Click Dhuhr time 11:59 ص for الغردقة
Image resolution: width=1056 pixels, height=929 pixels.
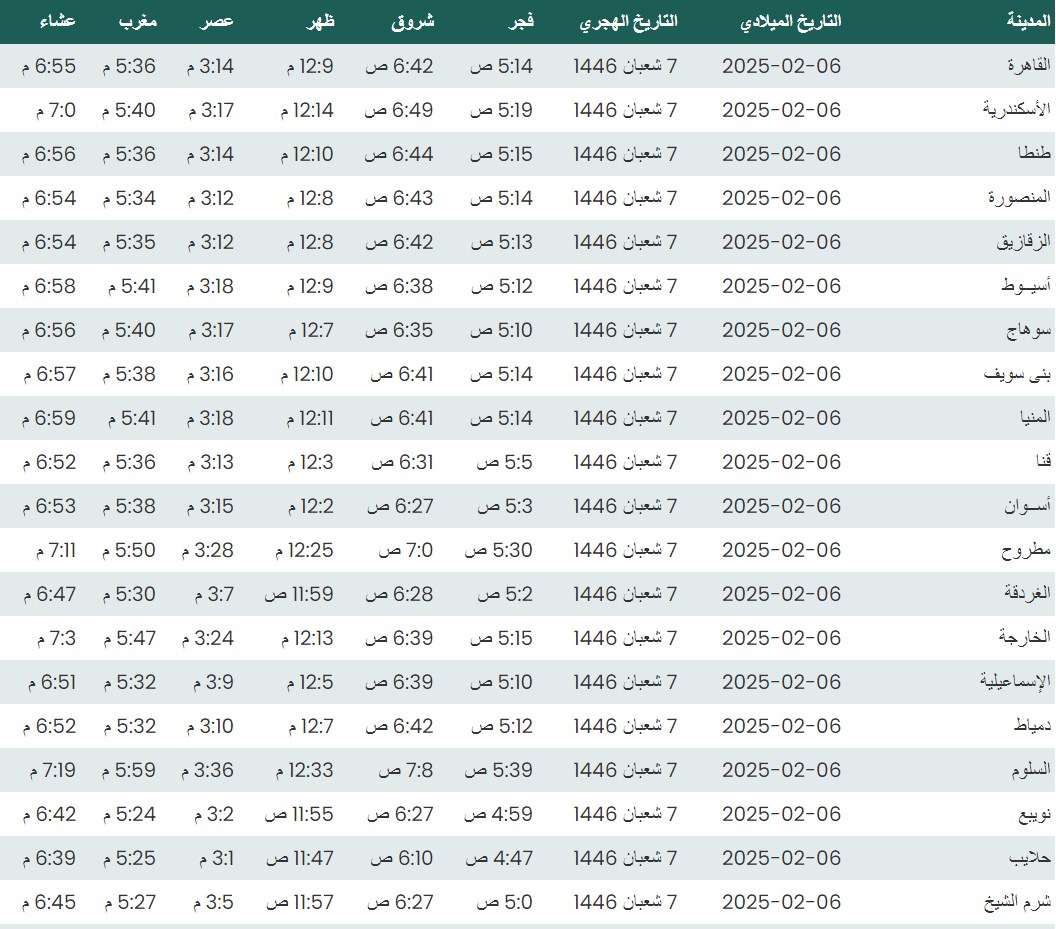point(299,594)
